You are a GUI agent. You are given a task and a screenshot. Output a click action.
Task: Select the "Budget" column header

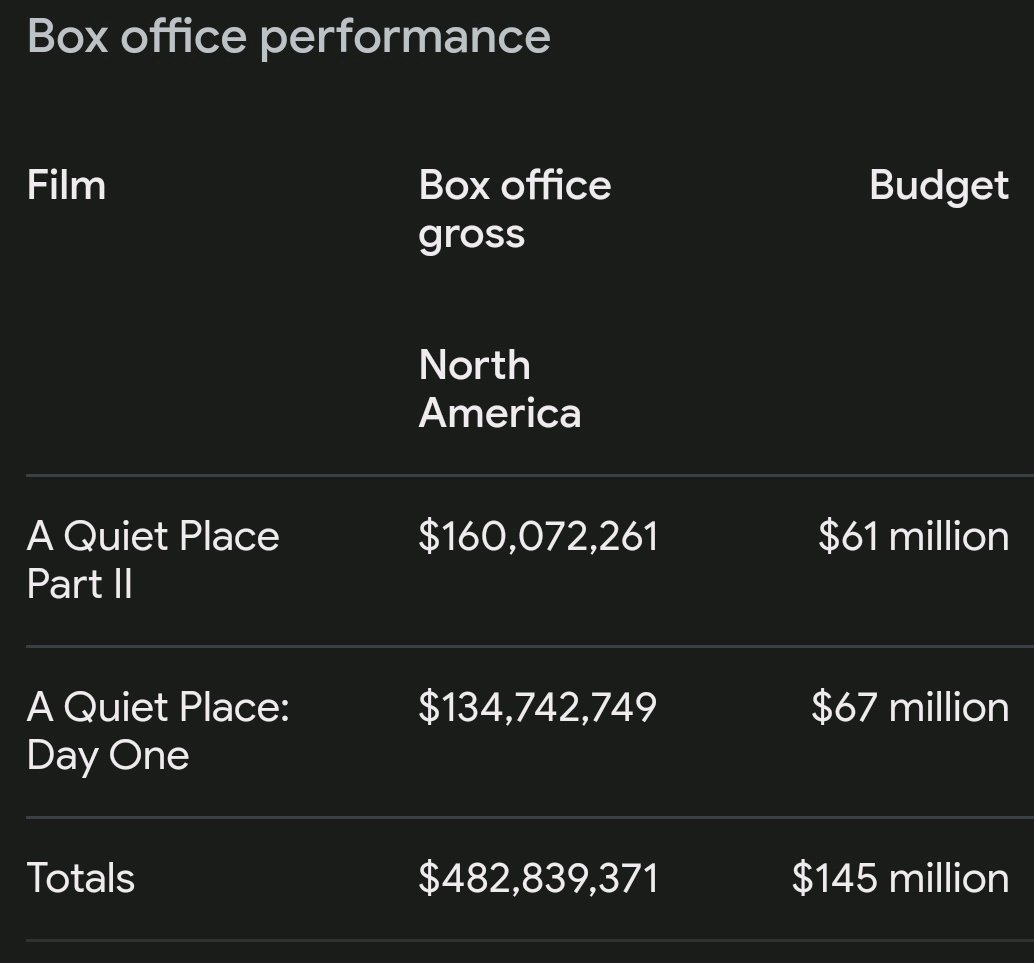[938, 185]
